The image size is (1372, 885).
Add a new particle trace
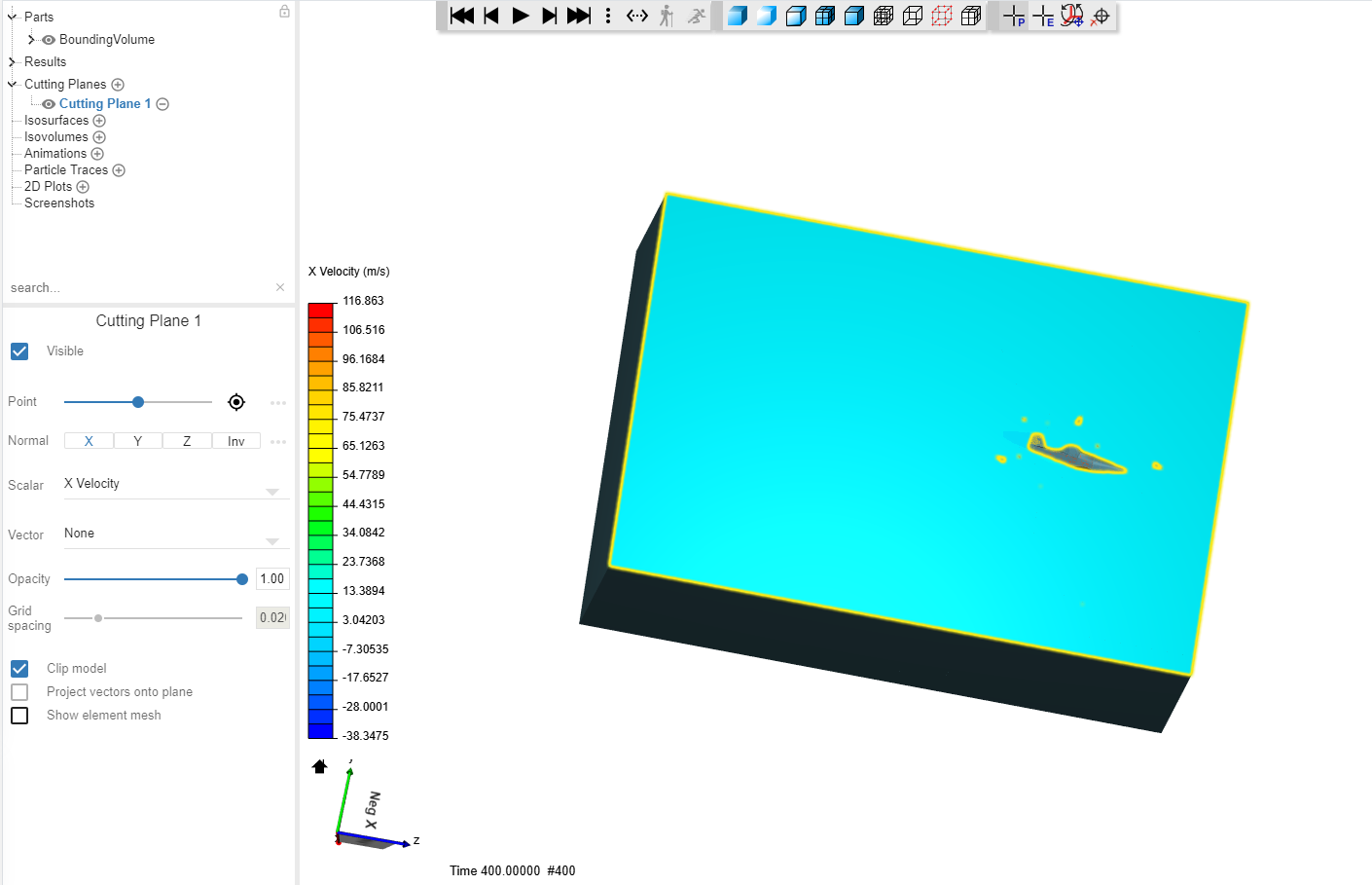119,170
